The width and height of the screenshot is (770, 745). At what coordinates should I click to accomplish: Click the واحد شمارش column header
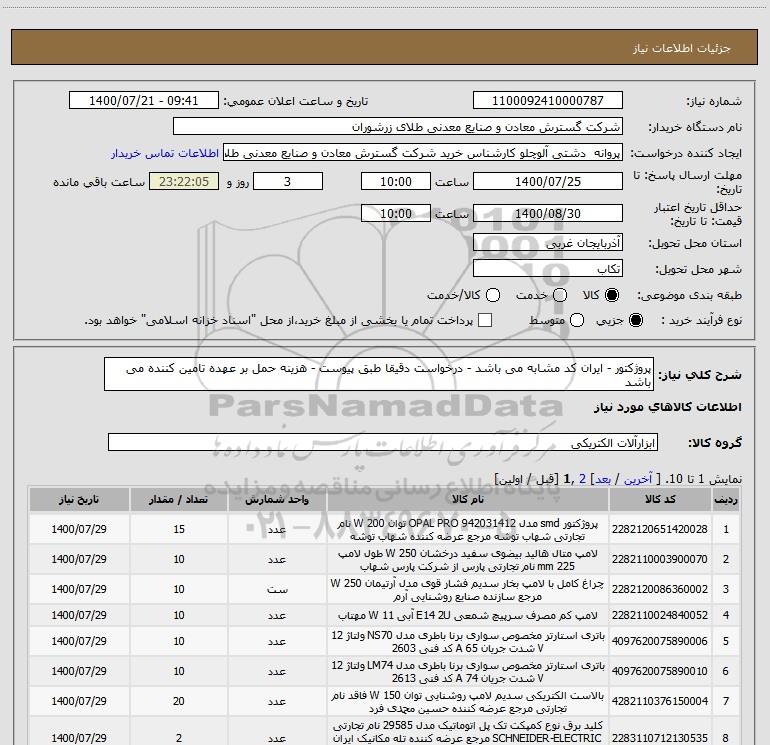click(277, 499)
